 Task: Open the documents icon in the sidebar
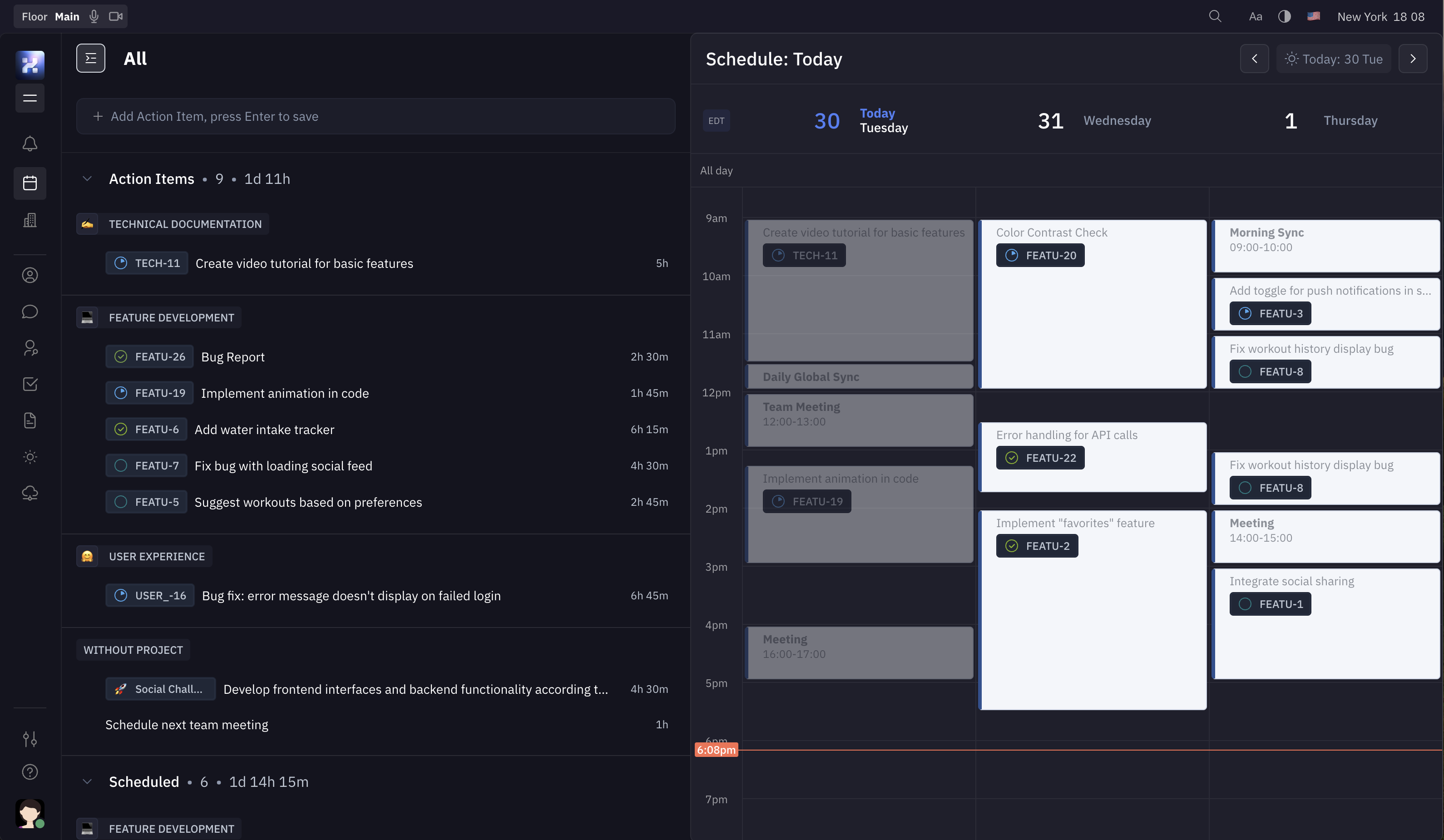point(30,420)
